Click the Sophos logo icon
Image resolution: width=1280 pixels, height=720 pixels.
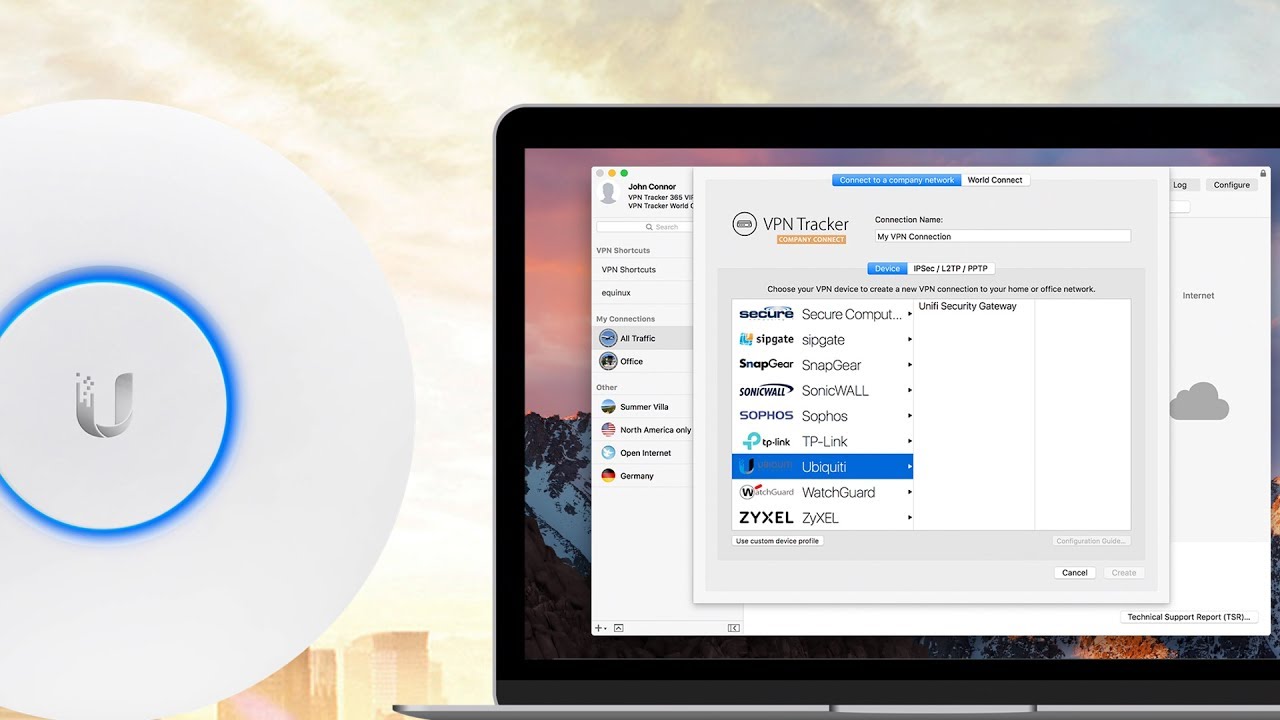click(x=766, y=416)
